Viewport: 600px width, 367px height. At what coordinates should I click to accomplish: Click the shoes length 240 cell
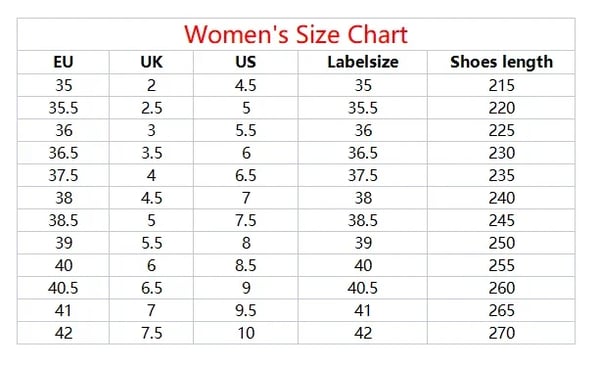501,198
